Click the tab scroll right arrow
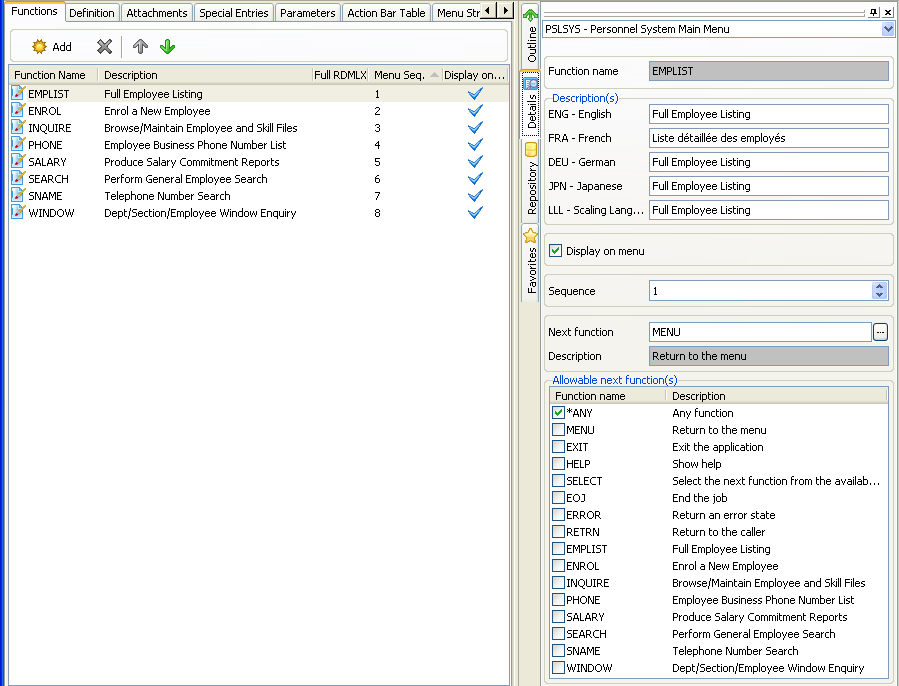The height and width of the screenshot is (686, 899). coord(506,11)
